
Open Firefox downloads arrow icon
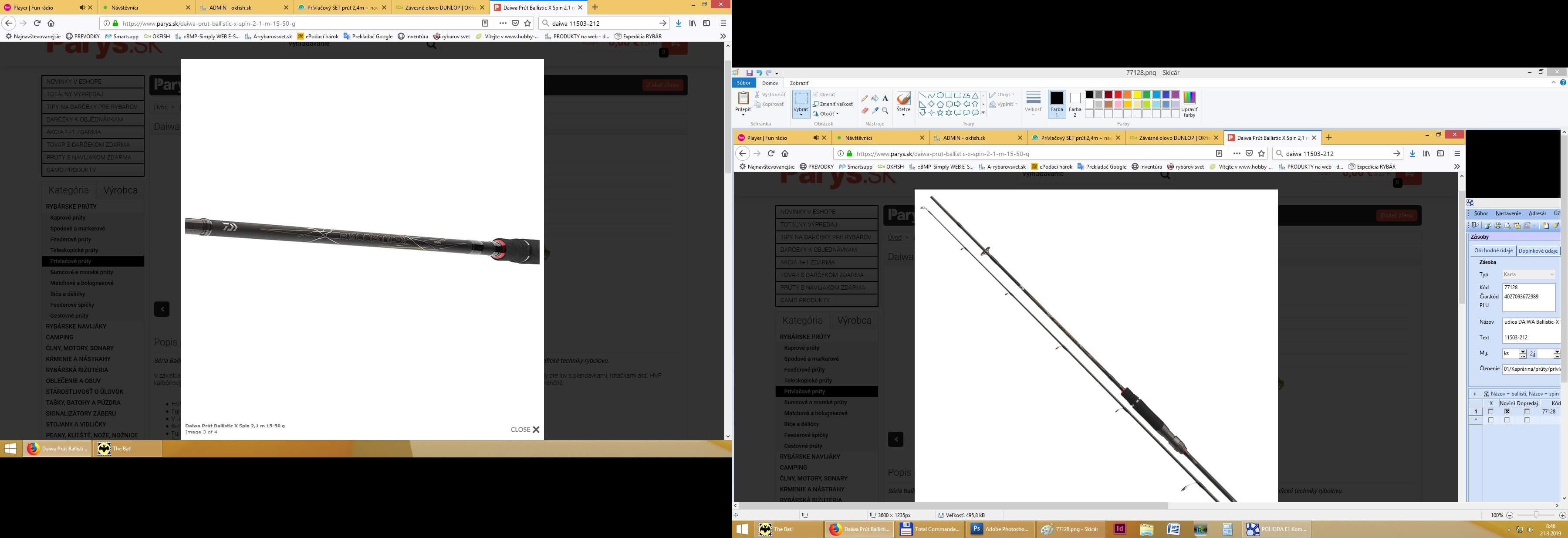click(679, 23)
